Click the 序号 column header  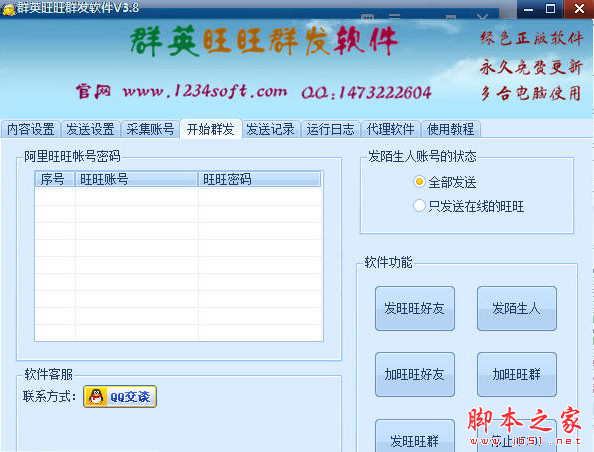pos(55,179)
